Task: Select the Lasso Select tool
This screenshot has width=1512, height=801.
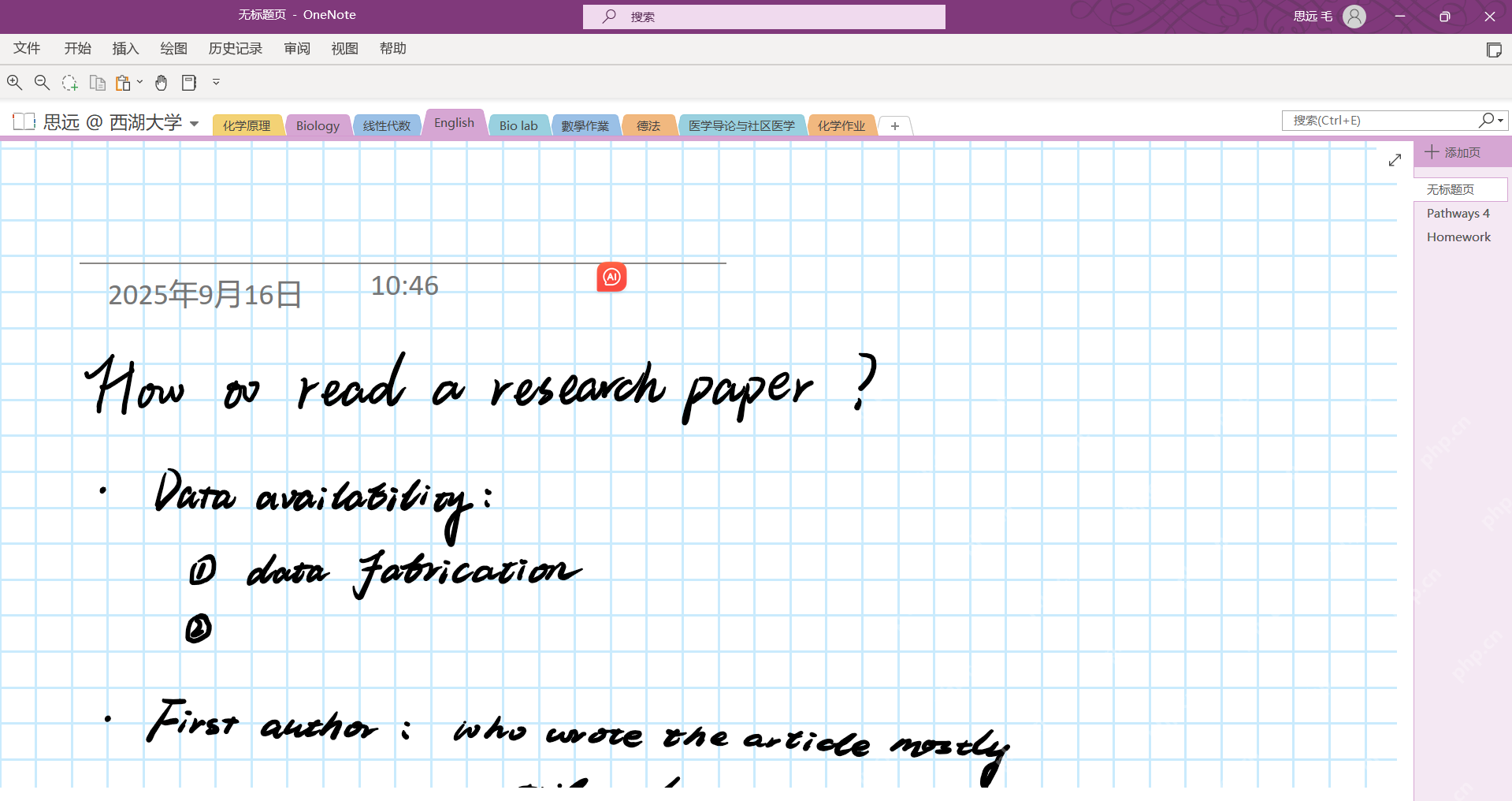Action: click(70, 82)
